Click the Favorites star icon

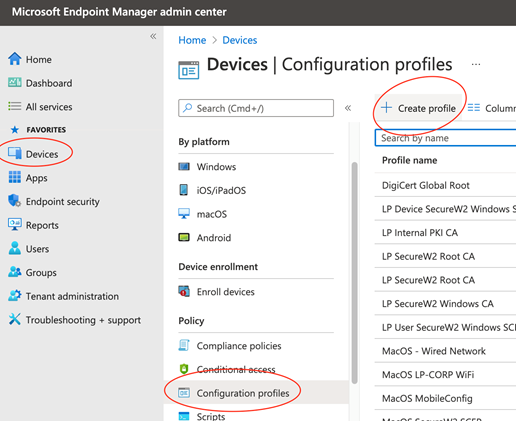click(x=15, y=130)
